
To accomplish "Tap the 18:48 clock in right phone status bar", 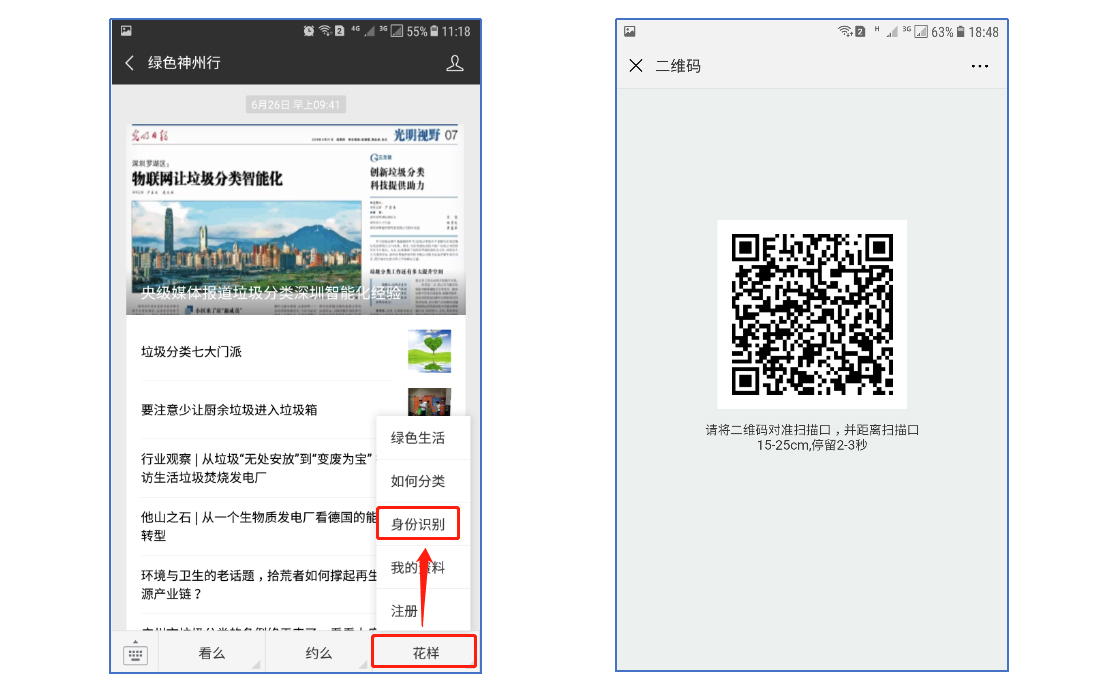I will point(983,32).
